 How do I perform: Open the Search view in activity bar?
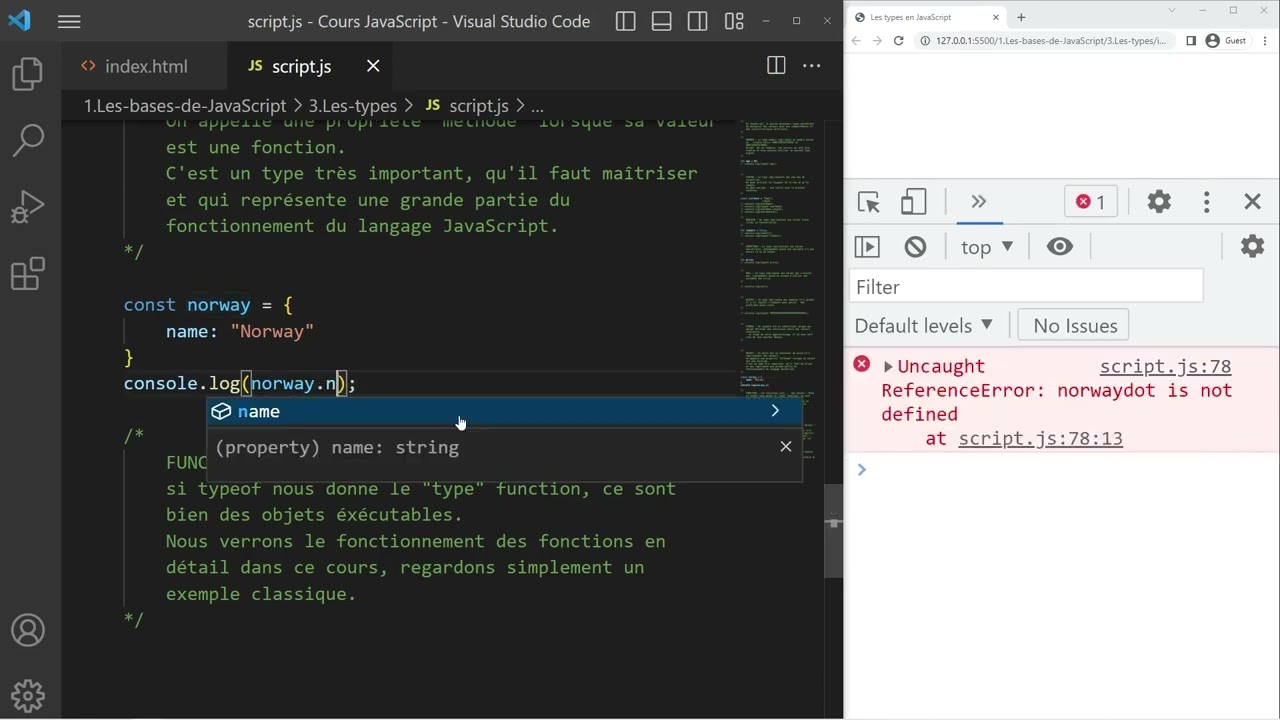click(x=28, y=140)
